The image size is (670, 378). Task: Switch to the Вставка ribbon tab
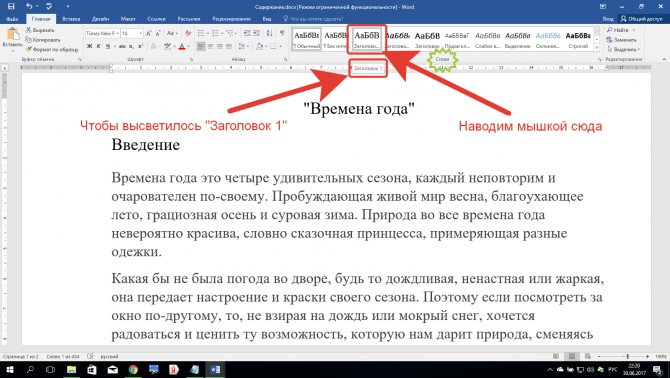(71, 19)
